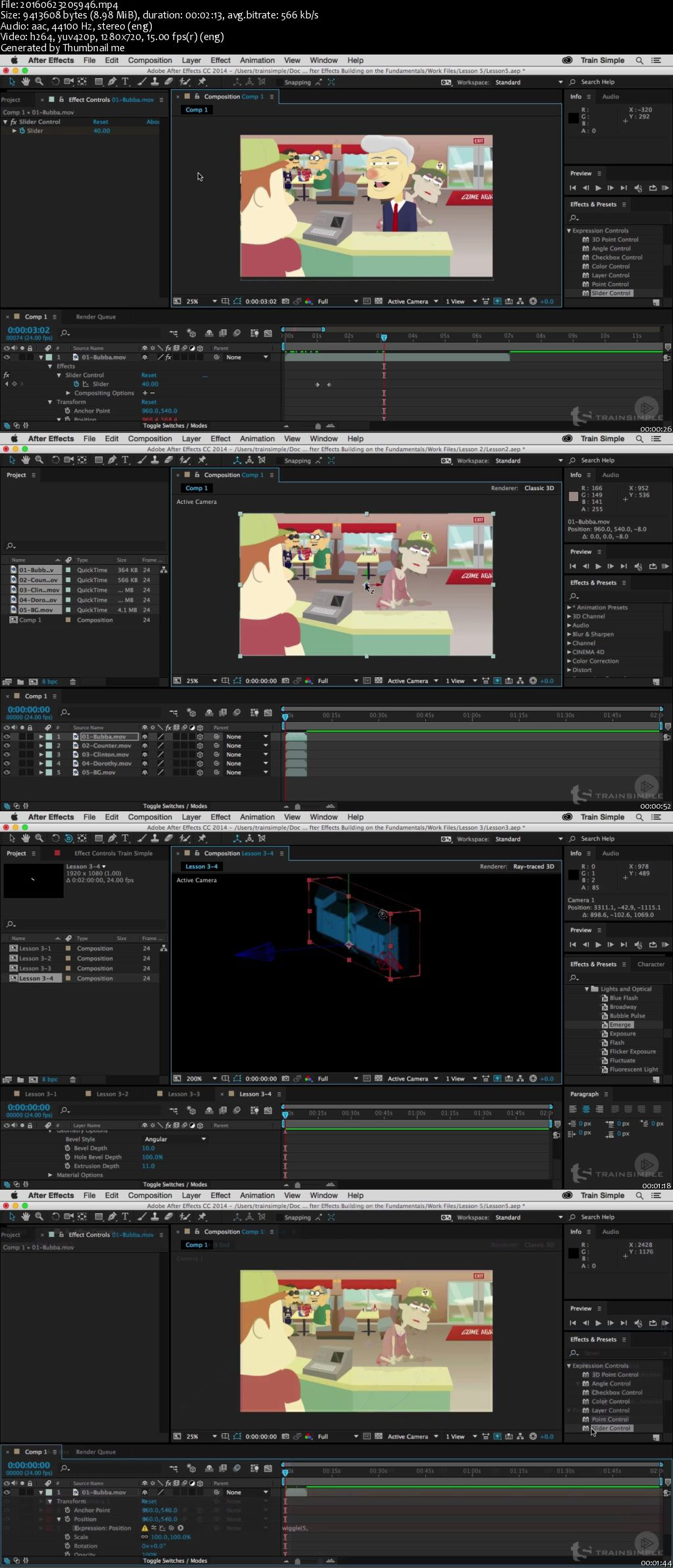The height and width of the screenshot is (1568, 673).
Task: Hide the 05-BG.mov layer eye
Action: 7,773
